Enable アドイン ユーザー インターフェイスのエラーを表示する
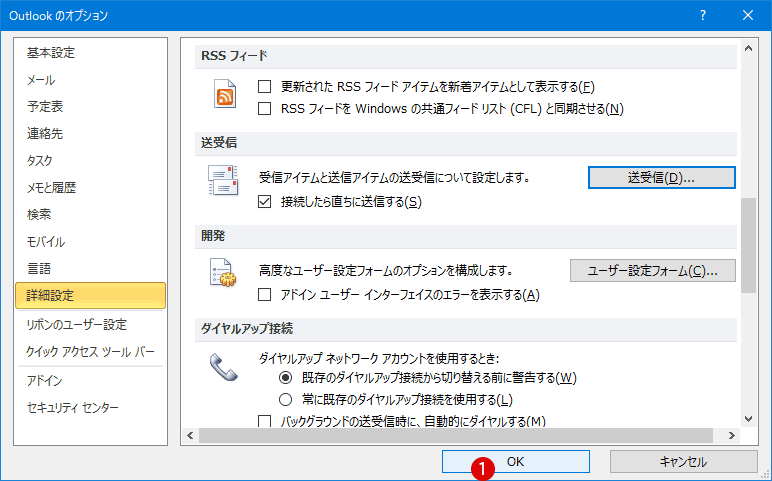The width and height of the screenshot is (772, 481). coord(265,294)
